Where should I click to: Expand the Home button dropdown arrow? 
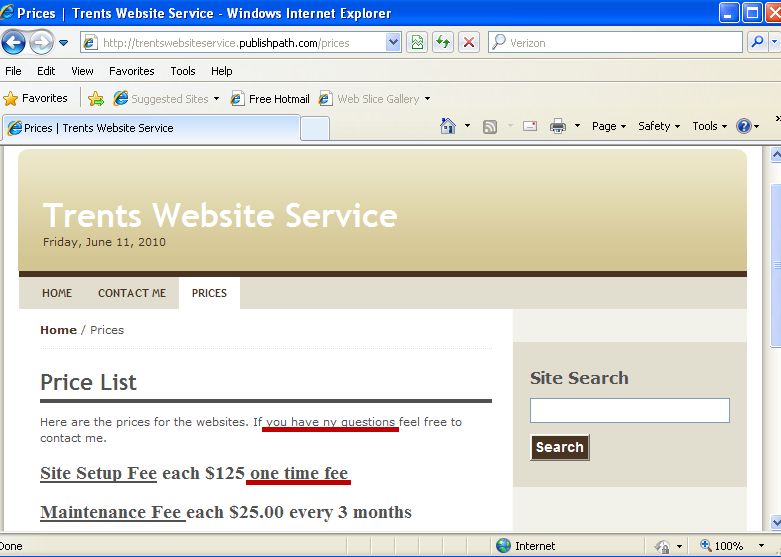point(467,126)
